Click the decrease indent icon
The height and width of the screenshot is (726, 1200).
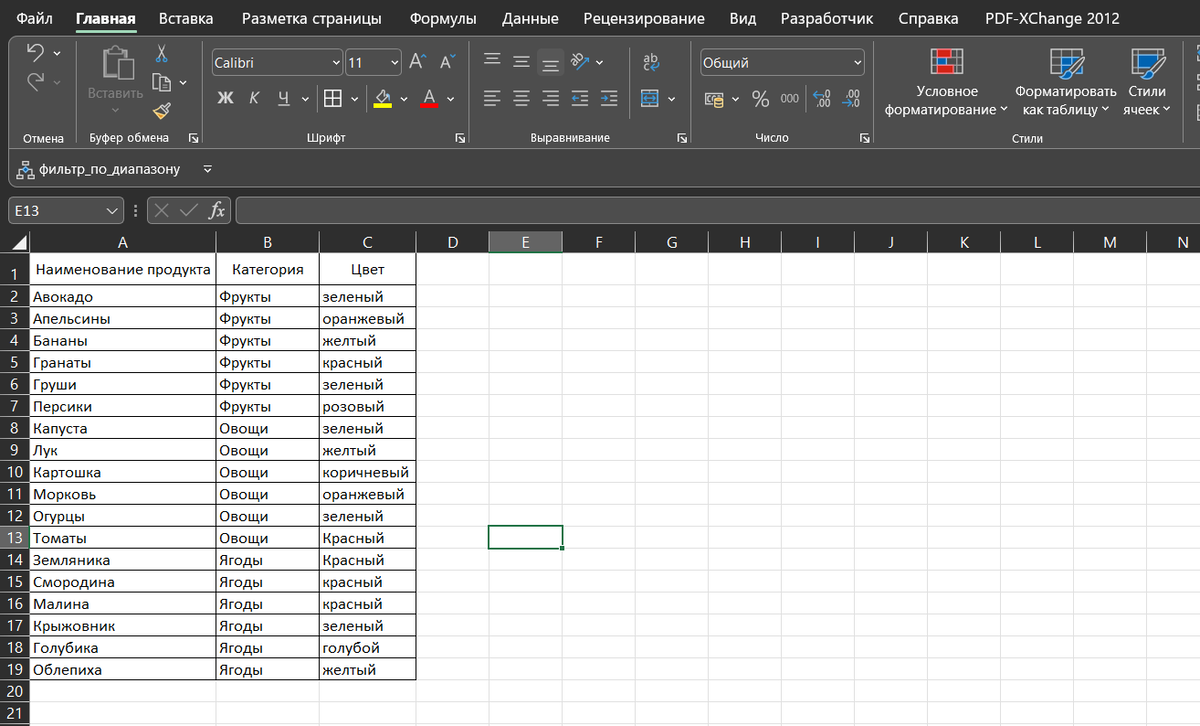coord(580,98)
